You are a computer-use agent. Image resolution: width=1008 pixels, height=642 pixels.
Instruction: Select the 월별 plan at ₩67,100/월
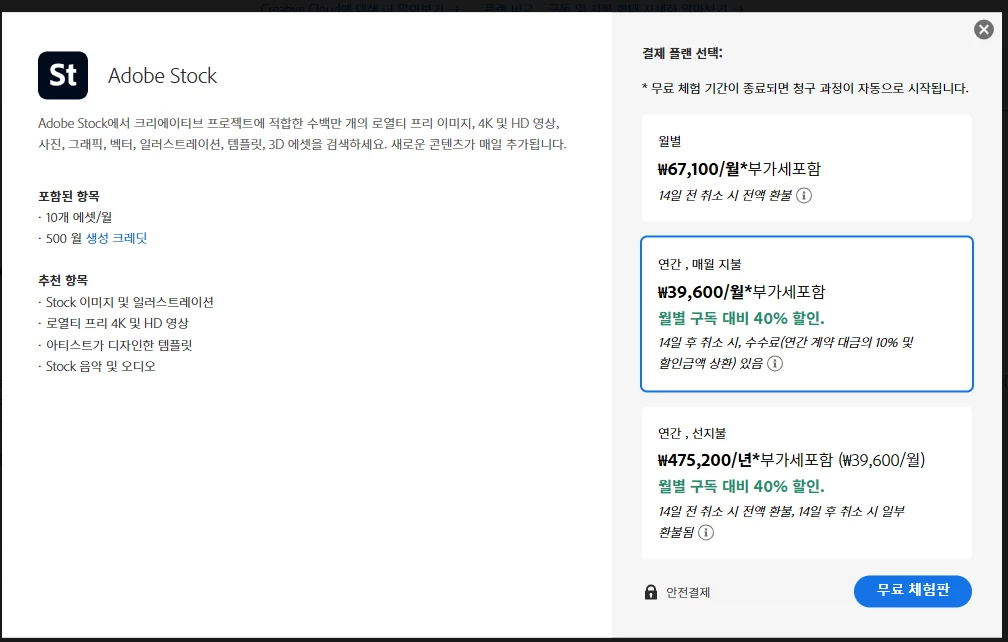806,168
